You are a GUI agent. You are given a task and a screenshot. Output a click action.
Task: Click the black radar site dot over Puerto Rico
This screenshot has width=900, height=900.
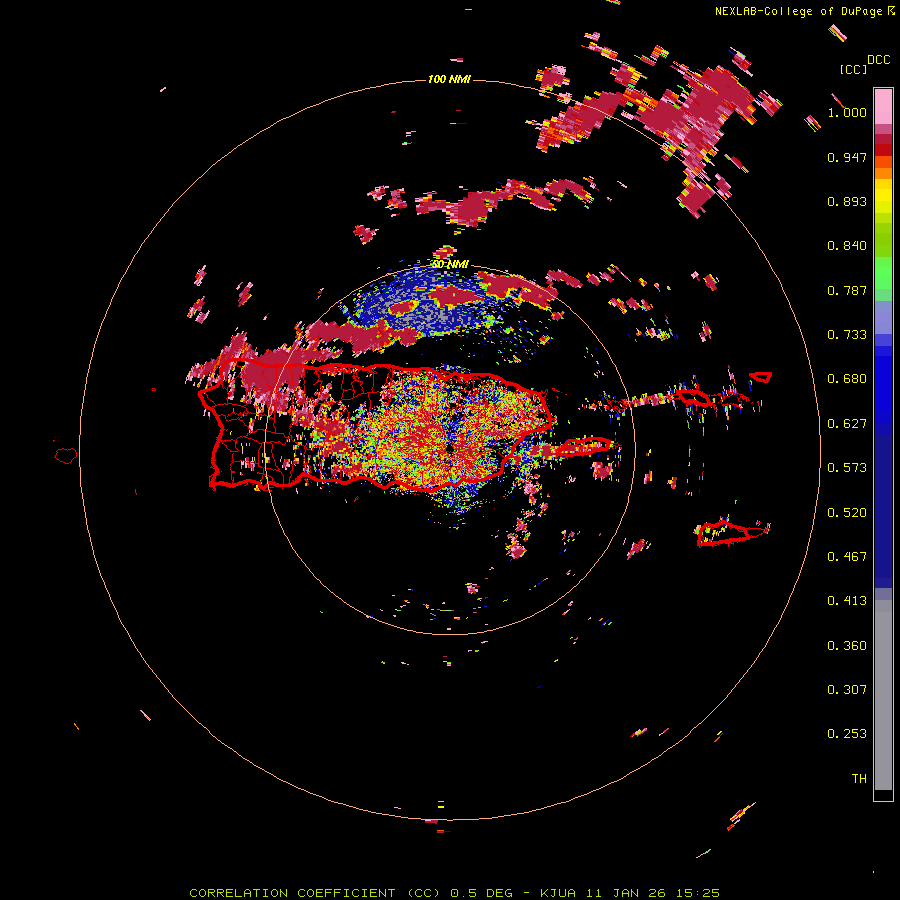[449, 448]
